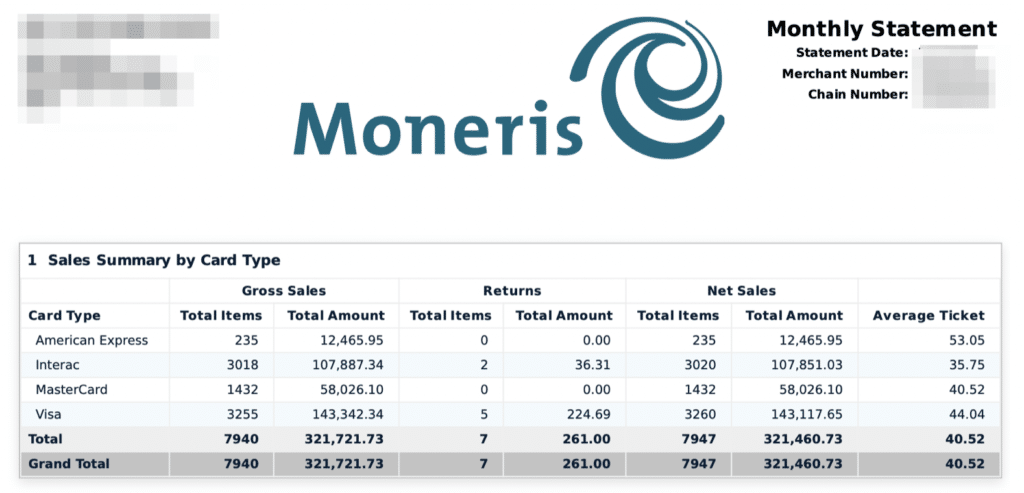
Task: Click the "Merchant Number:" label
Action: pos(846,74)
